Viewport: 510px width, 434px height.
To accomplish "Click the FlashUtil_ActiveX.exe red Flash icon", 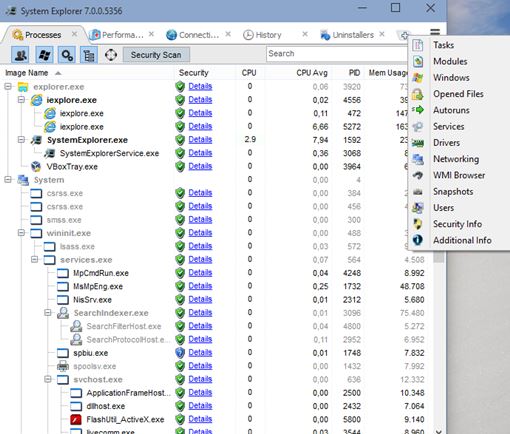I will tap(76, 420).
